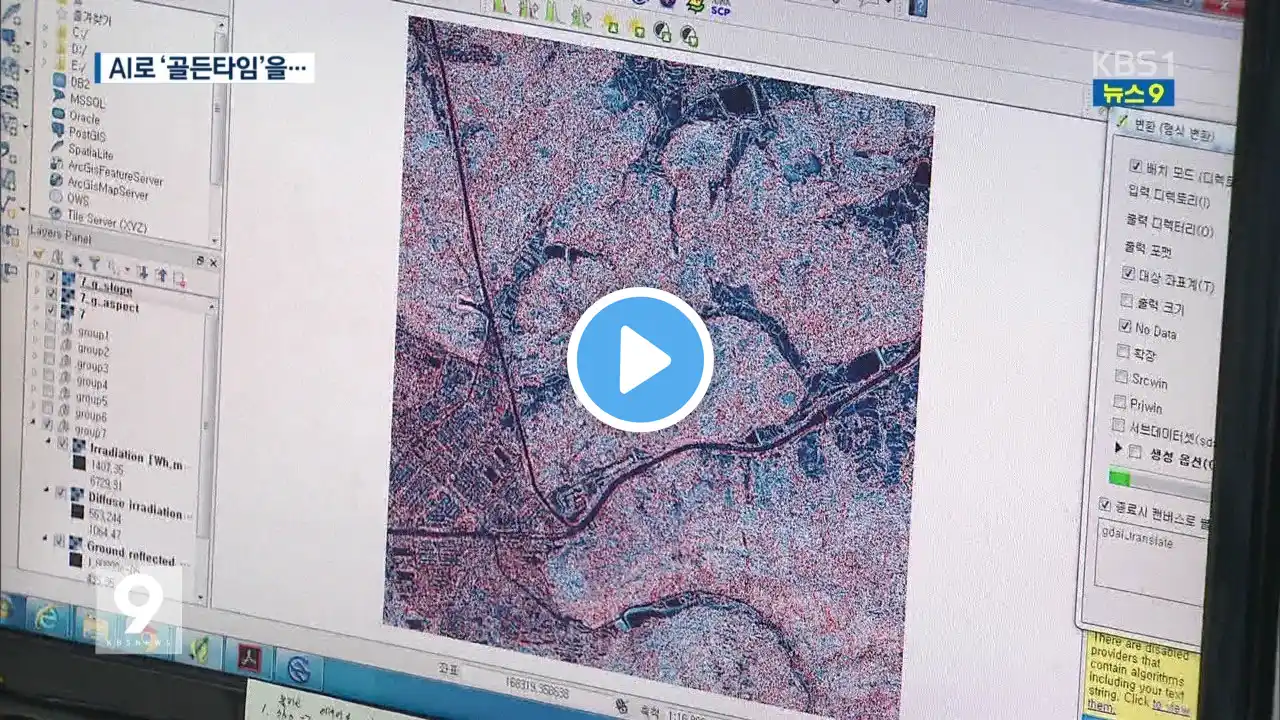Toggle the Irradiation layer checkbox
The image size is (1280, 720).
[62, 443]
